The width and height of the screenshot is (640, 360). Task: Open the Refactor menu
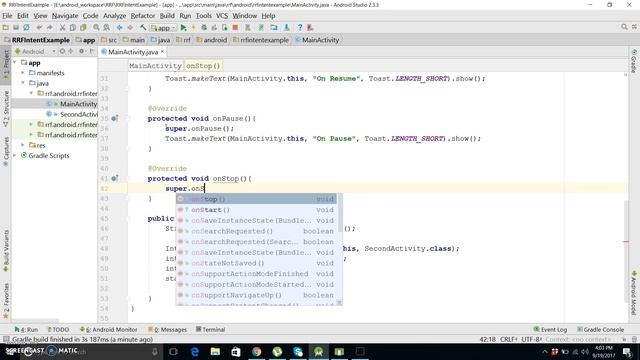[143, 16]
